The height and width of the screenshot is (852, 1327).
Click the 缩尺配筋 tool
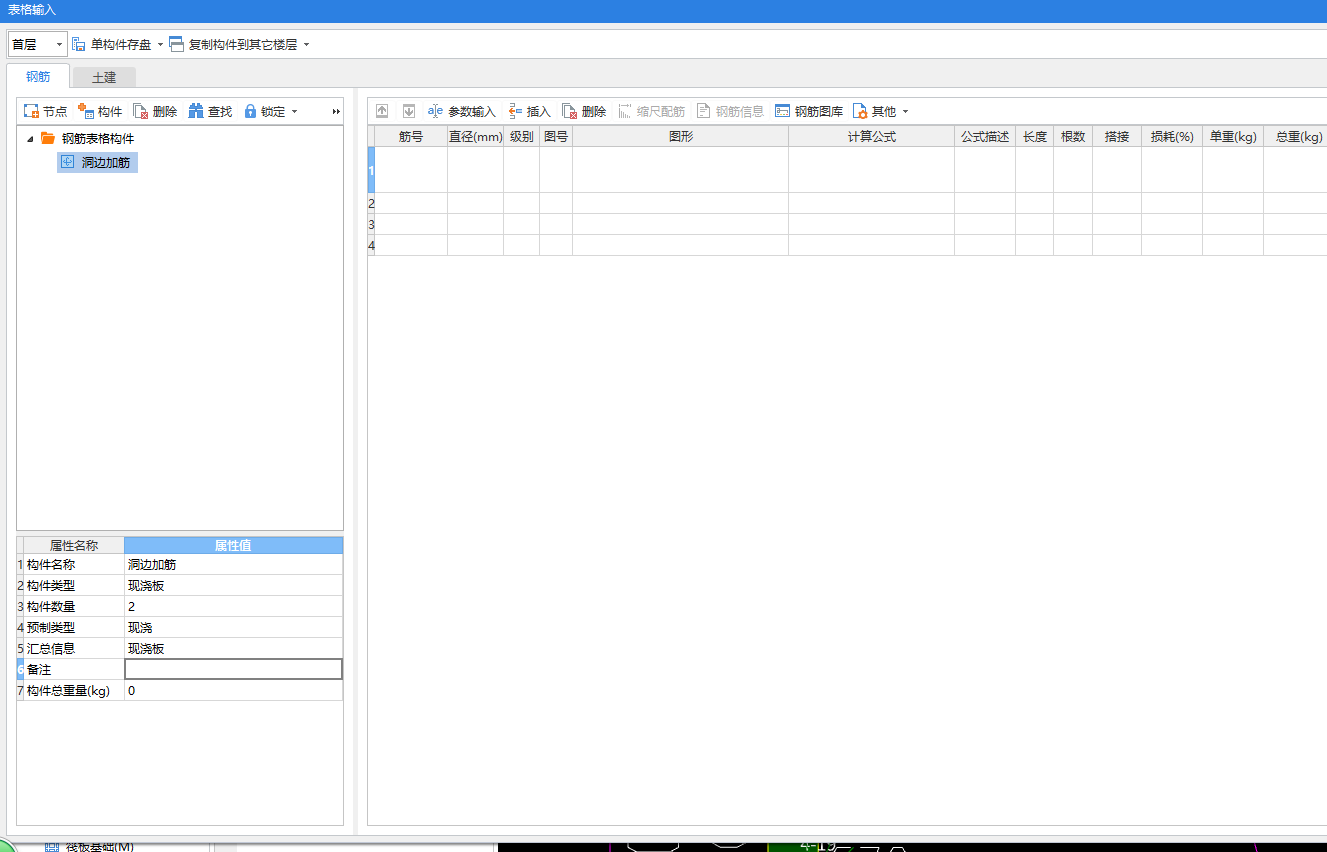coord(651,111)
